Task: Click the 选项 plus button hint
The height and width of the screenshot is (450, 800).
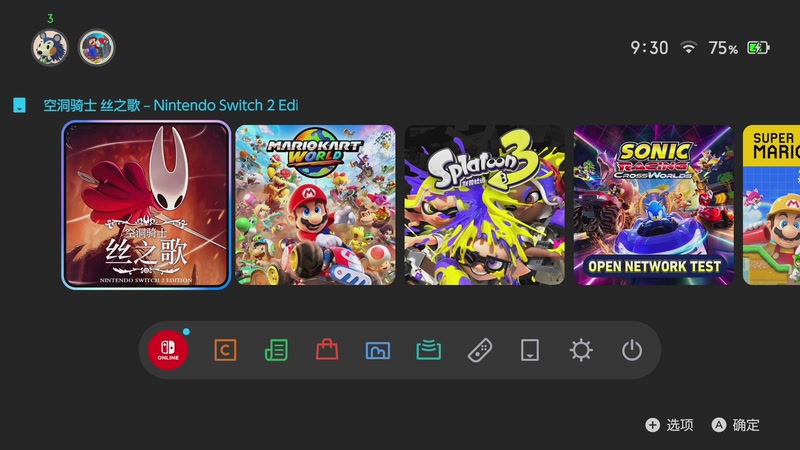Action: (x=669, y=425)
